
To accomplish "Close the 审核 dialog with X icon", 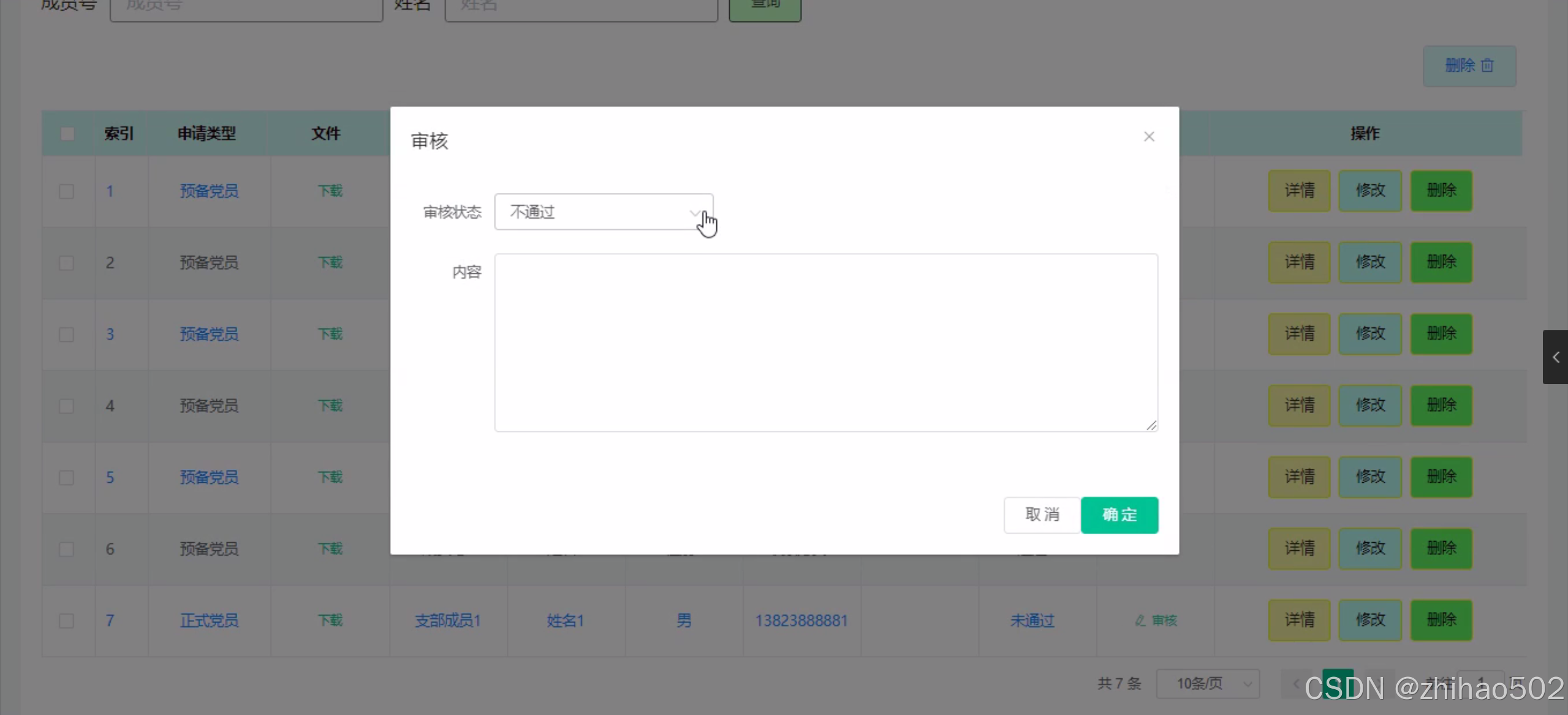I will (1149, 137).
